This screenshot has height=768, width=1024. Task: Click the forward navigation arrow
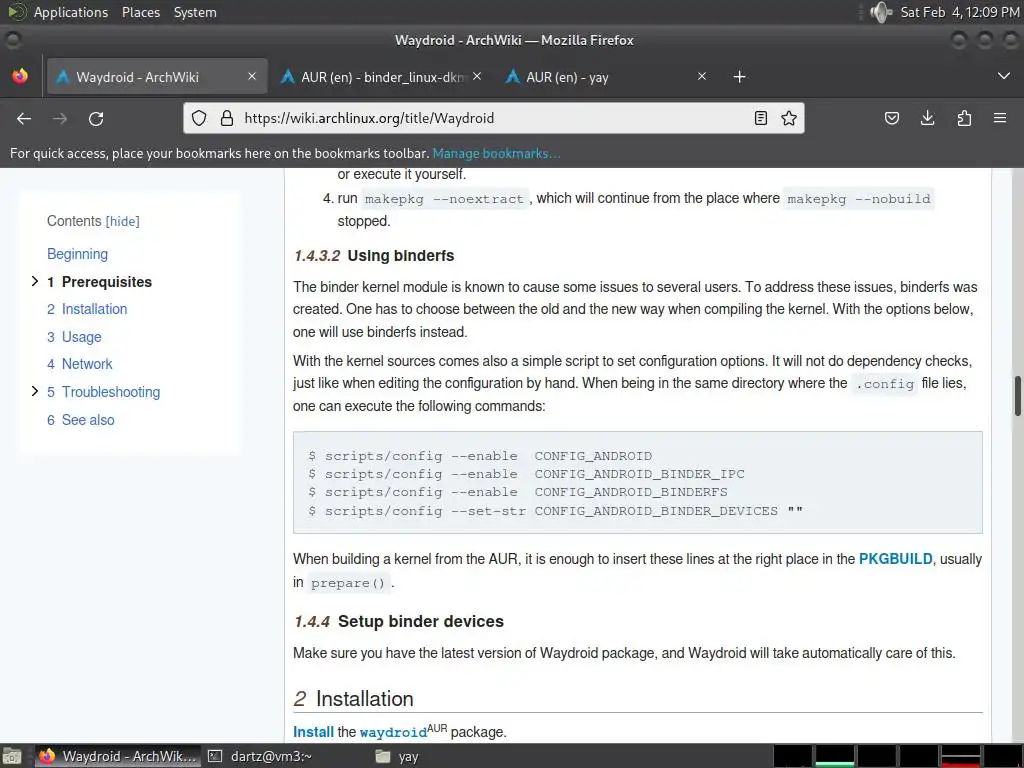click(x=60, y=118)
